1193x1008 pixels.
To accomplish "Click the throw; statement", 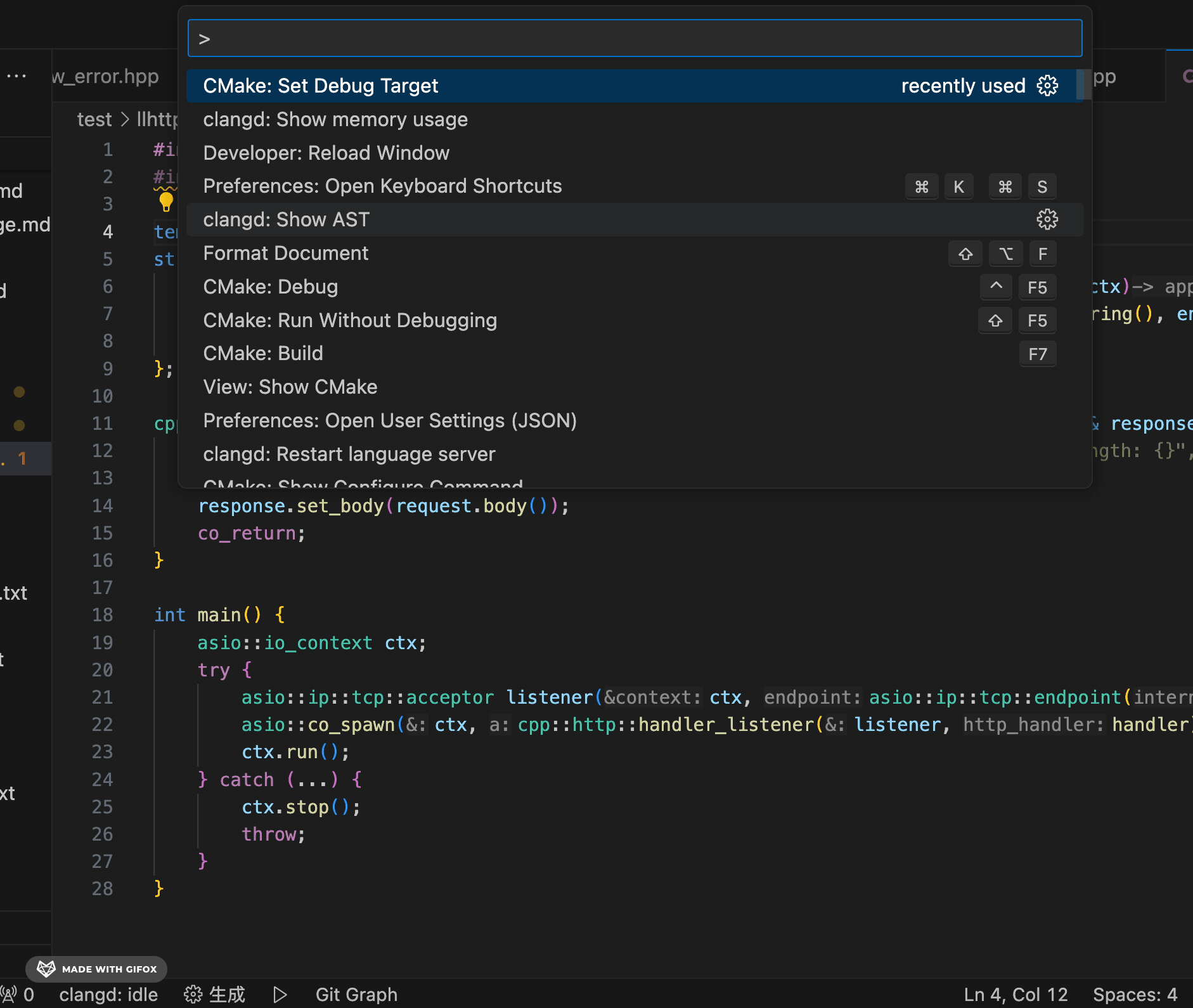I will (273, 834).
